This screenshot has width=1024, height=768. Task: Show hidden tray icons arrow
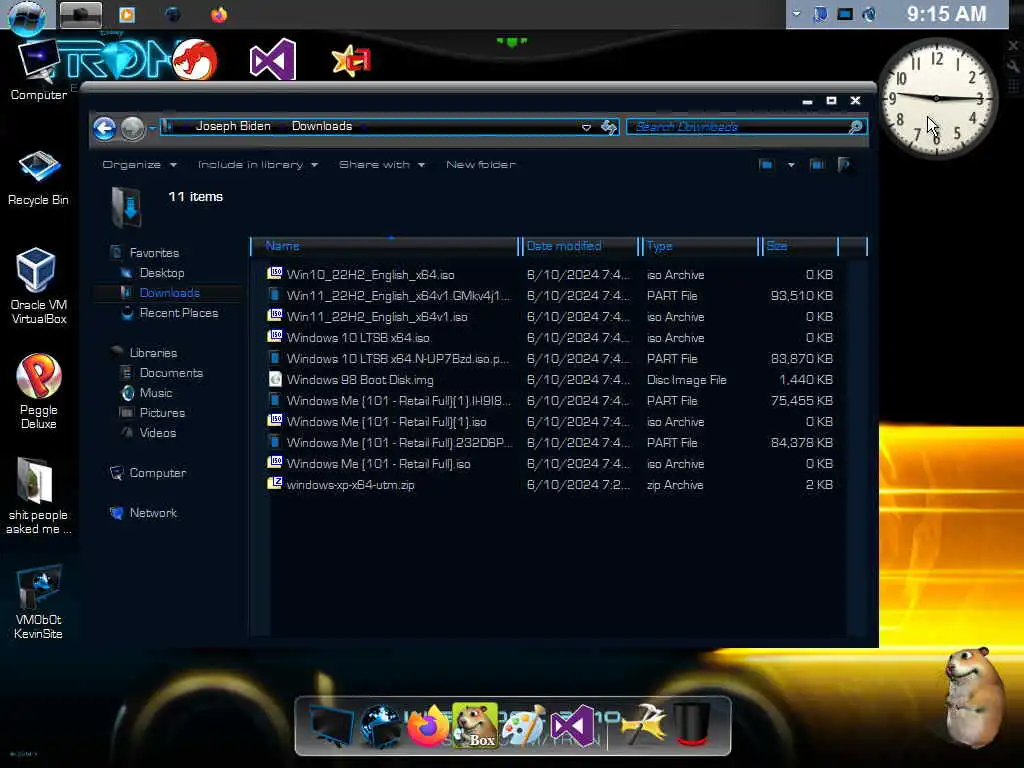tap(796, 14)
